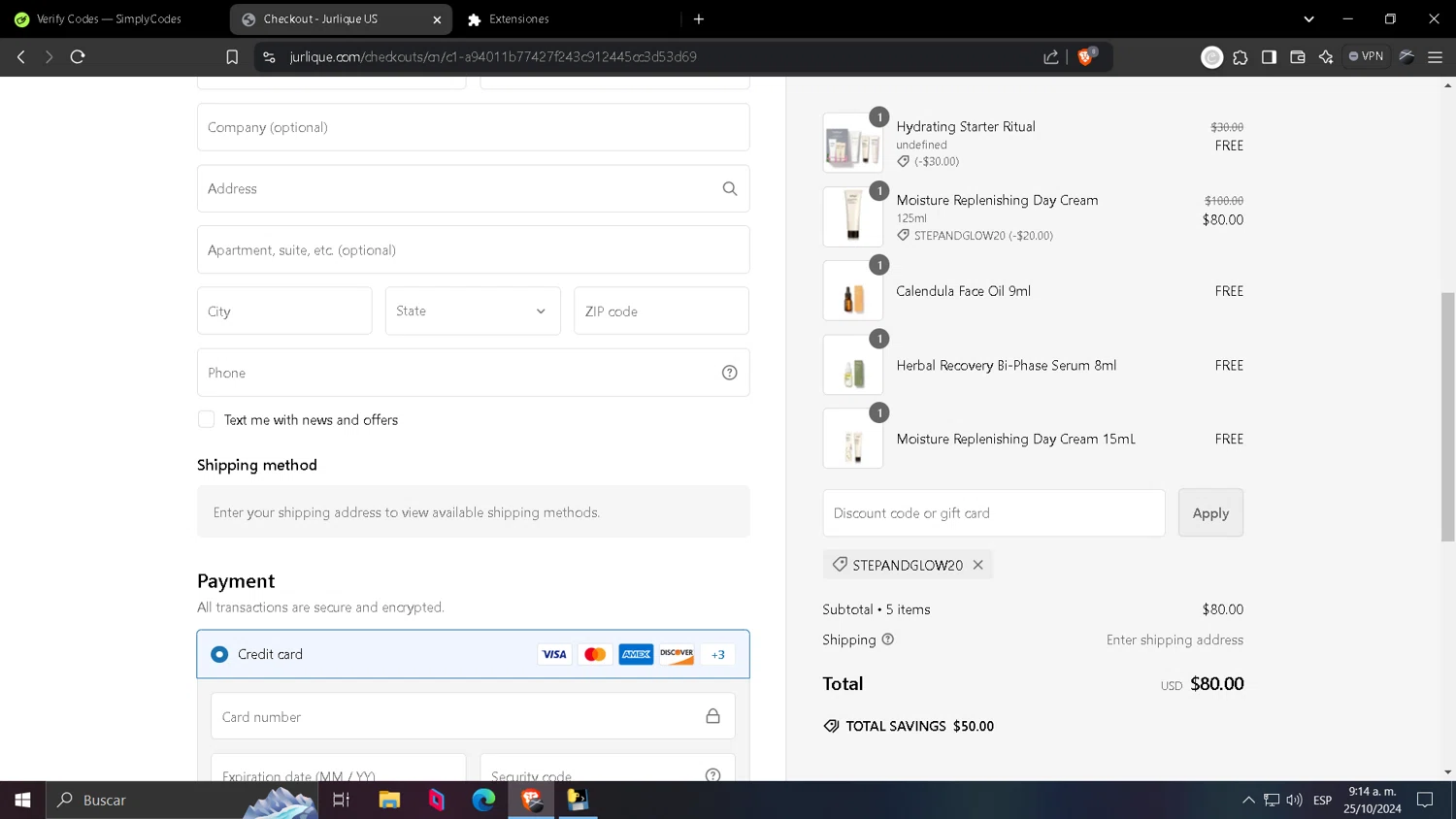This screenshot has height=819, width=1456.
Task: Click the Card number field
Action: click(473, 716)
